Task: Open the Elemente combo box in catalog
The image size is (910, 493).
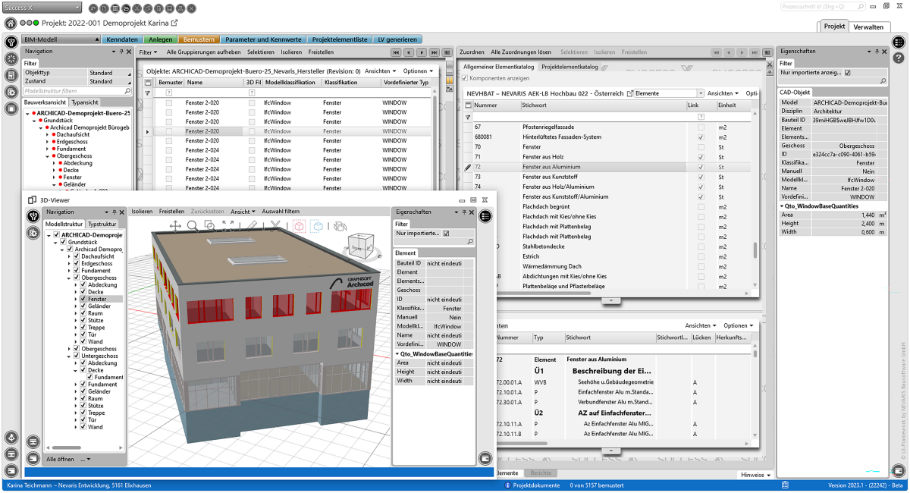Action: pos(700,93)
